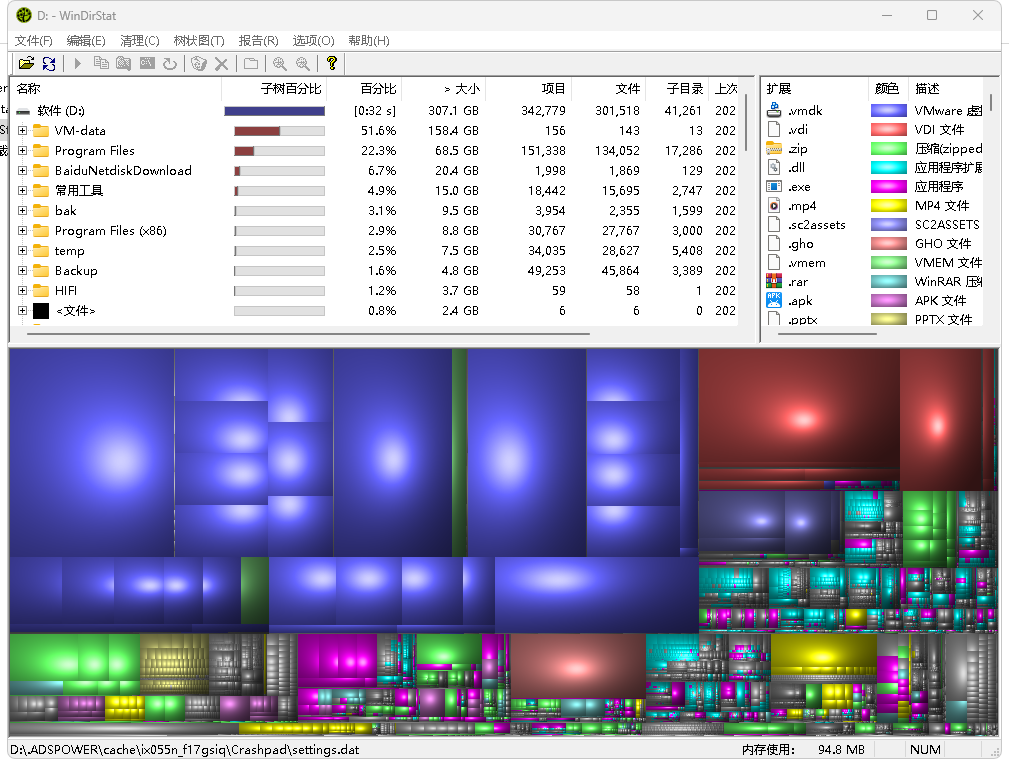
Task: Click the Open folder toolbar icon
Action: pos(26,64)
